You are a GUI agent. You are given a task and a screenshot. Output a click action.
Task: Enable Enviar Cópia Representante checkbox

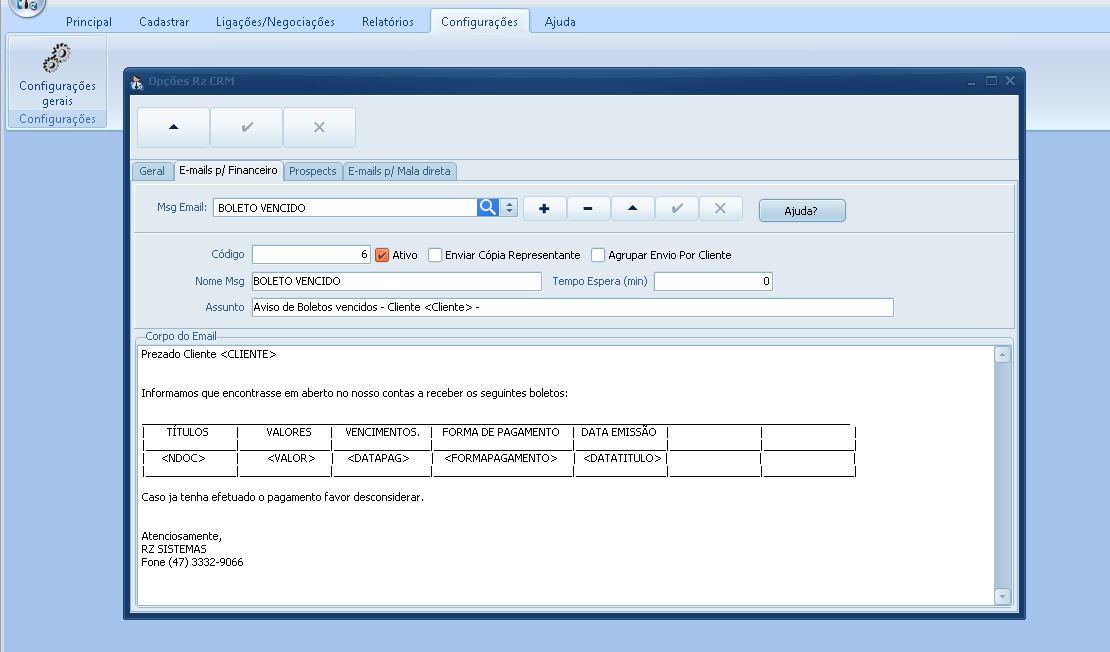tap(435, 255)
